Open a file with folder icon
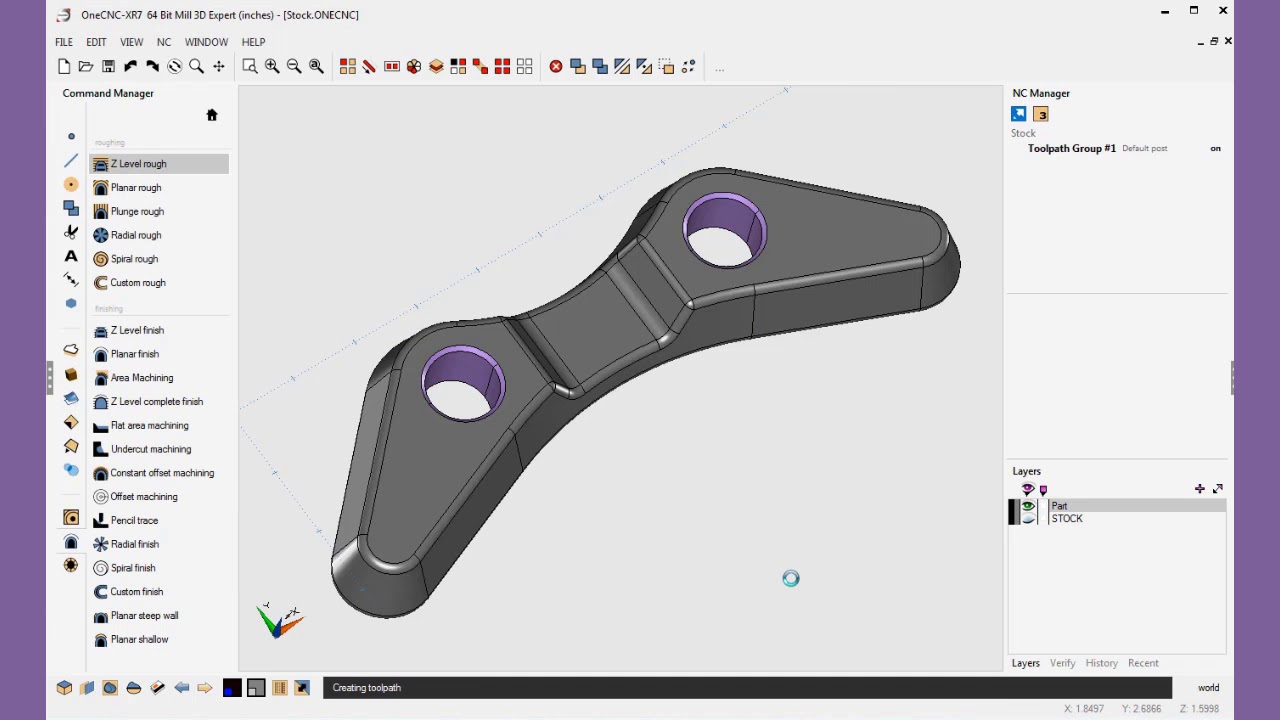The width and height of the screenshot is (1280, 720). pos(86,67)
